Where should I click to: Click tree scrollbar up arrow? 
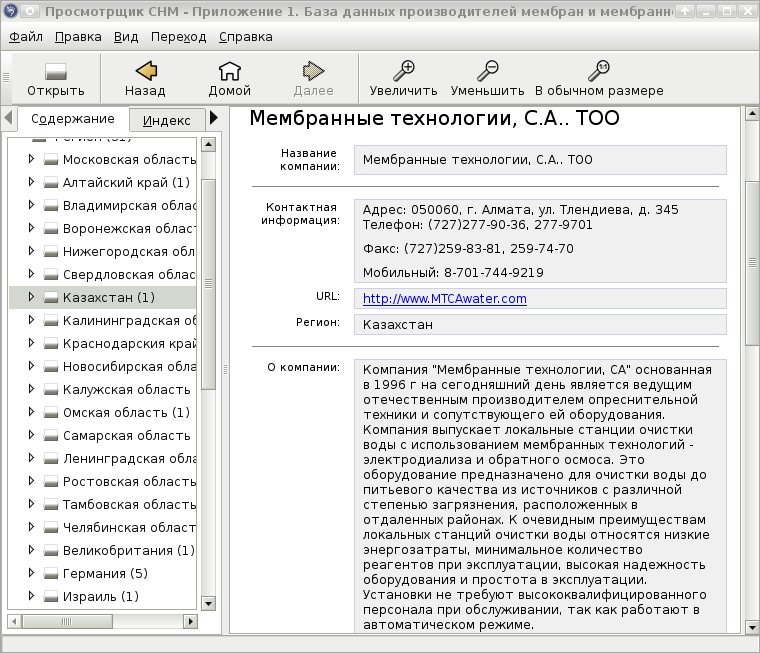click(208, 144)
